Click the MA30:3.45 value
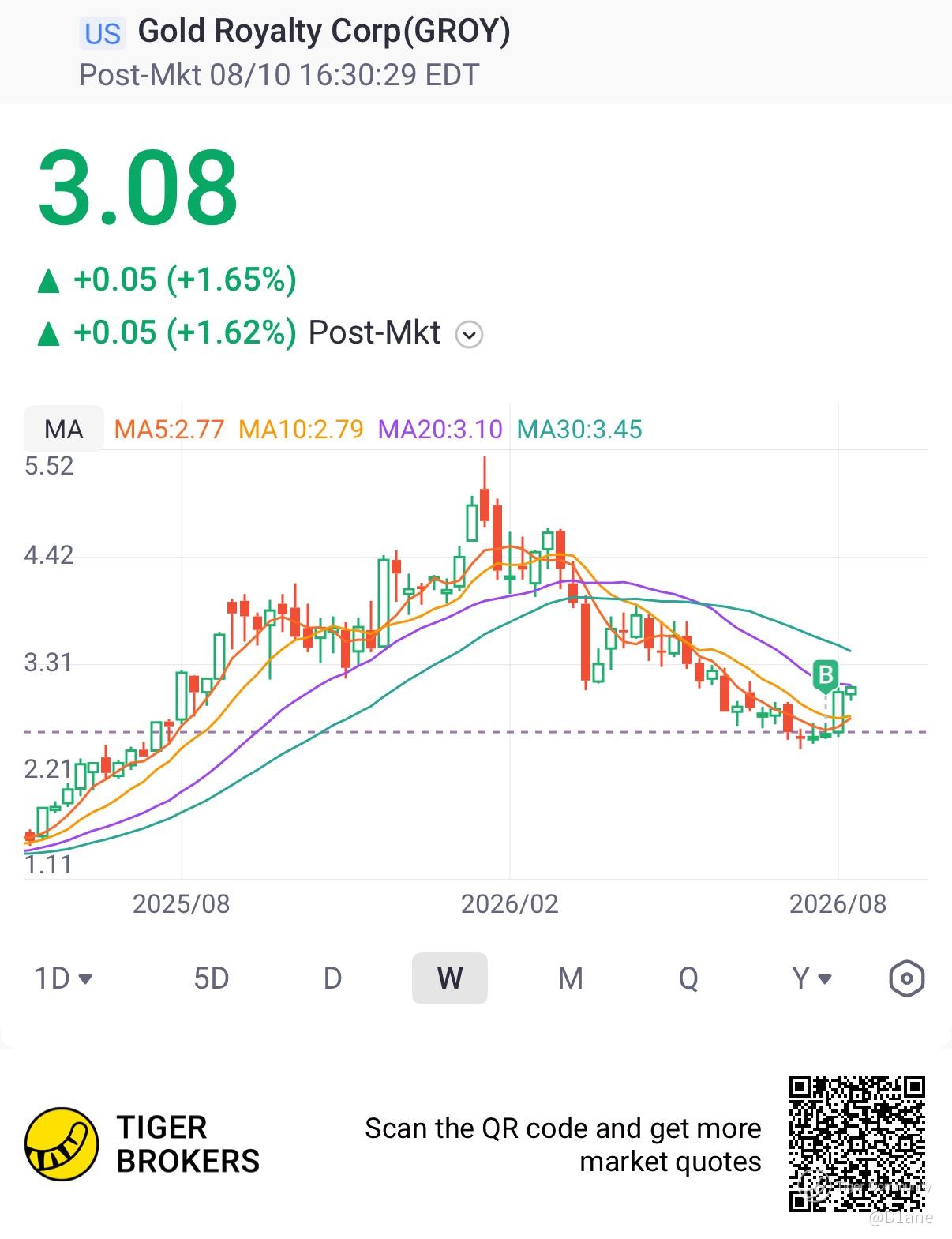The image size is (952, 1239). click(x=579, y=429)
